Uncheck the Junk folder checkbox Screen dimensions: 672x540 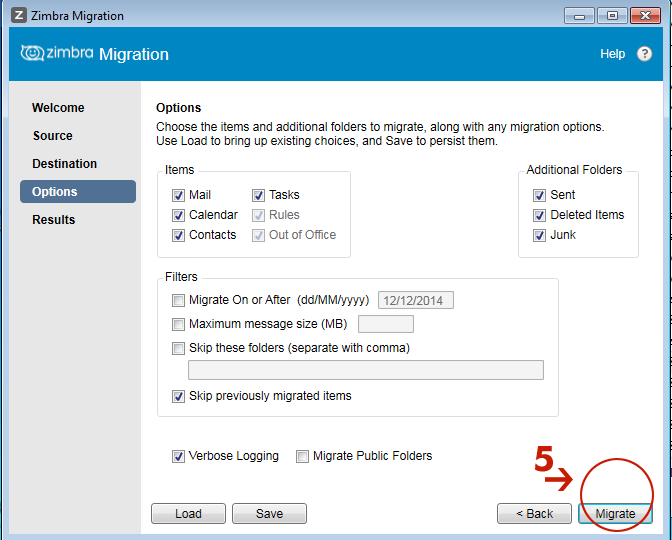coord(539,235)
